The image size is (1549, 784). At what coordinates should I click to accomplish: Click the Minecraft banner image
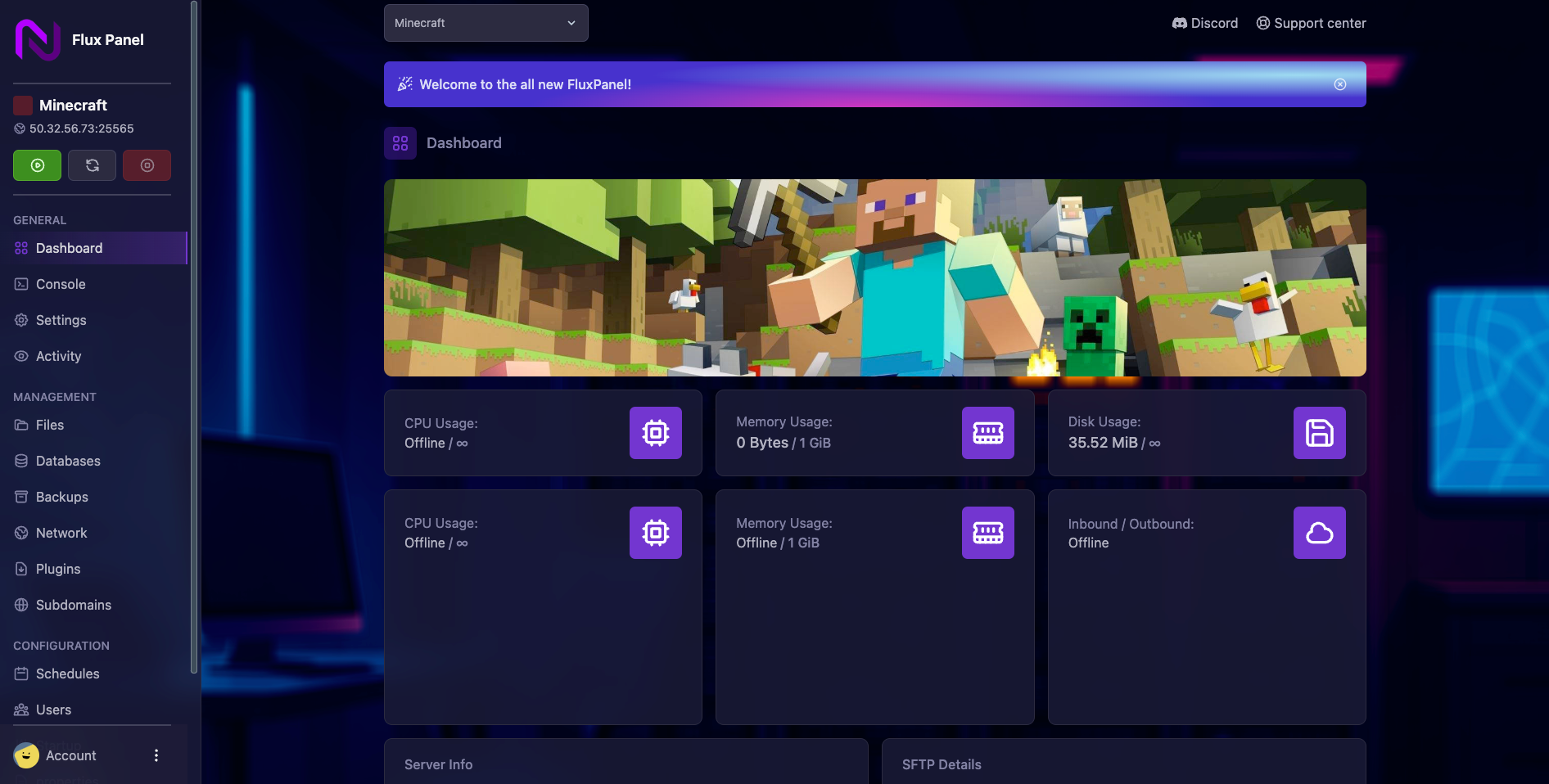pos(875,277)
